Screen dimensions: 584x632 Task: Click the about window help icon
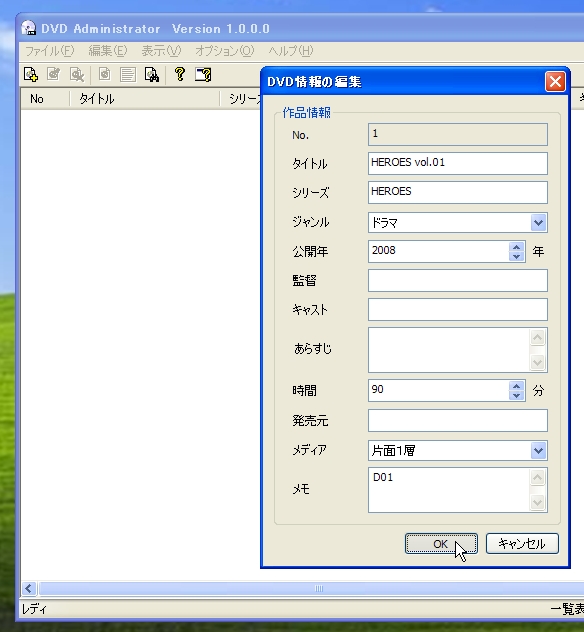tap(203, 75)
